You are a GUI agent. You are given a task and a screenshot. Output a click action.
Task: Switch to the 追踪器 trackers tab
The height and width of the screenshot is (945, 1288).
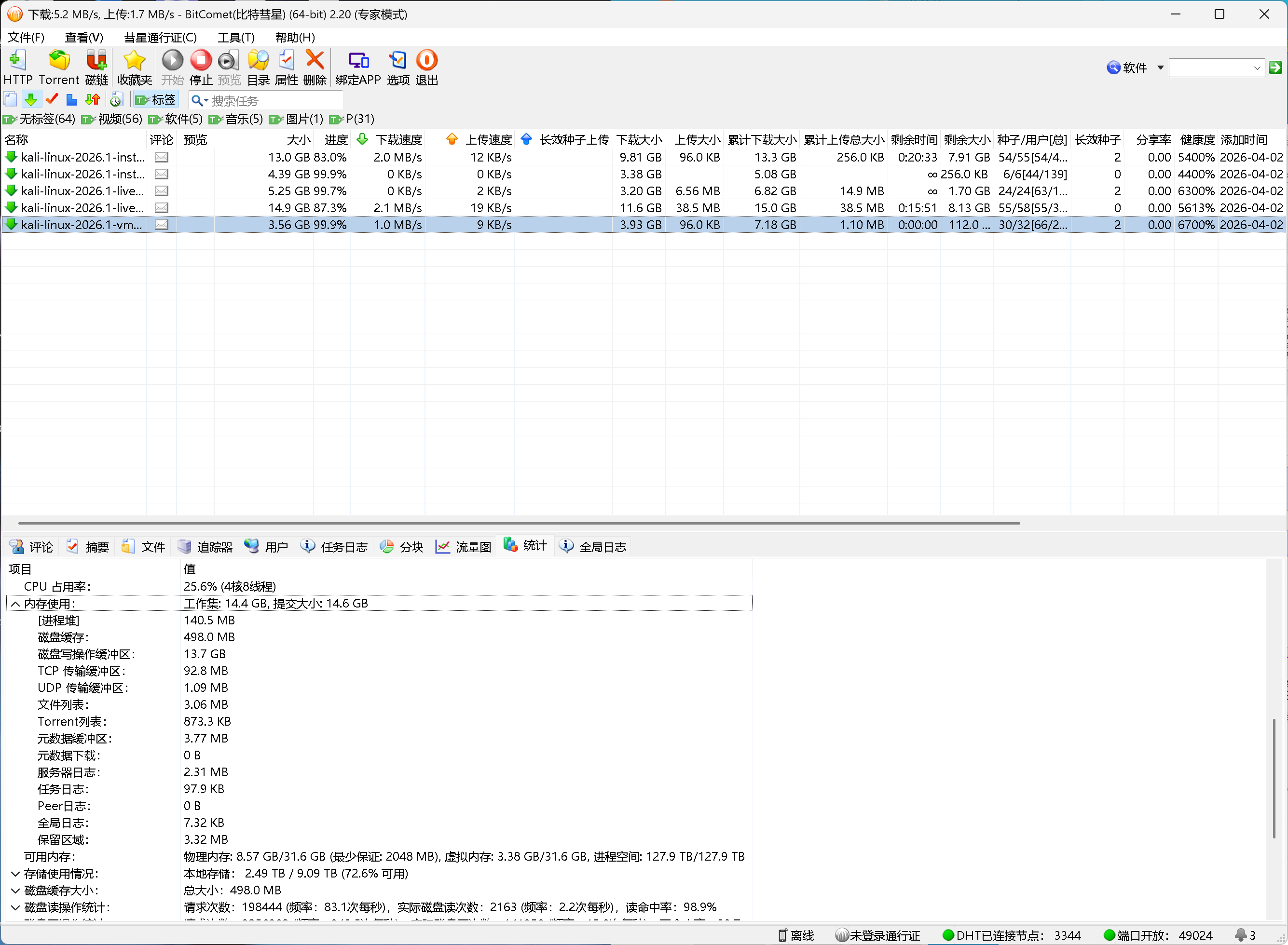[x=206, y=547]
